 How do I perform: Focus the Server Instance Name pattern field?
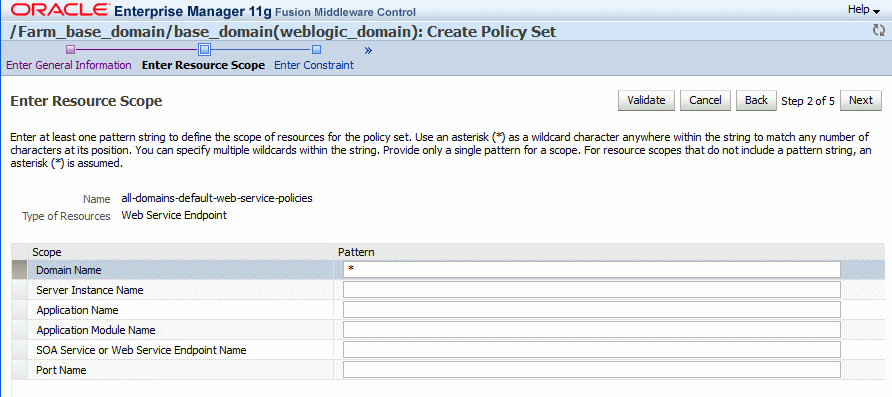coord(592,290)
